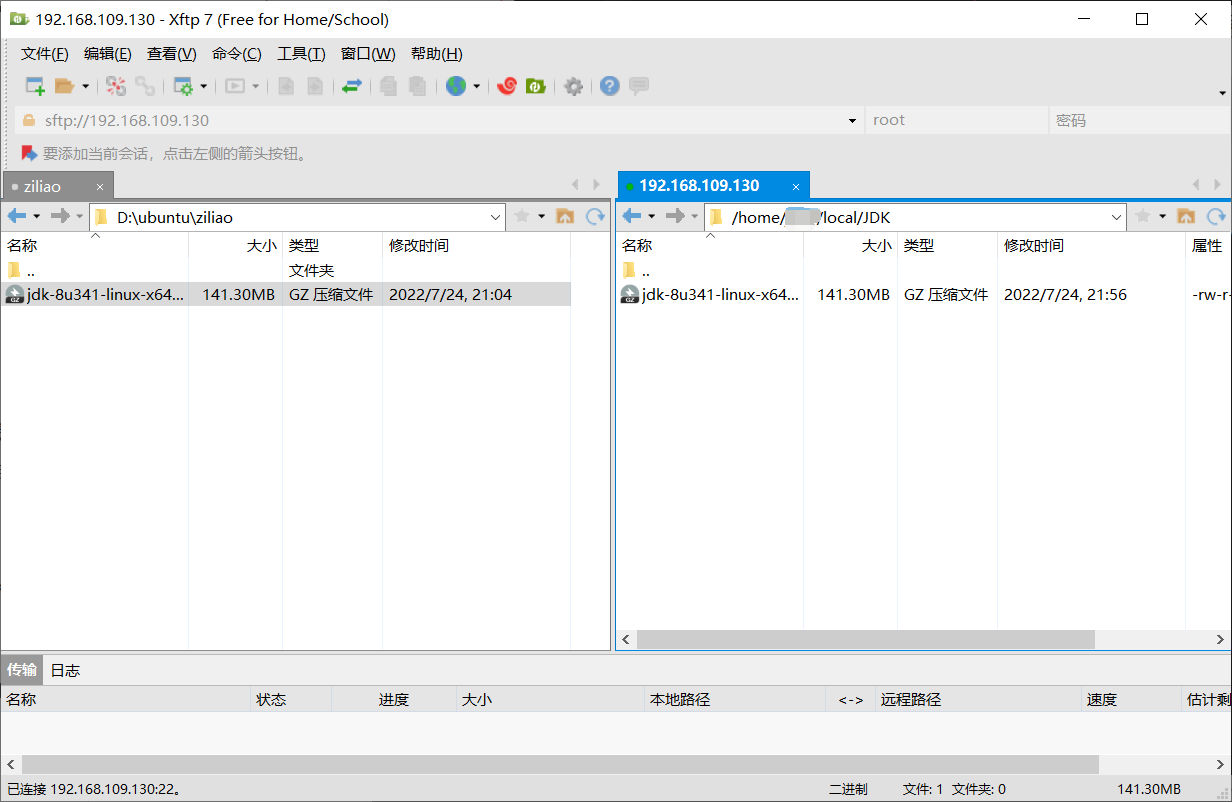Expand the globe icon dropdown arrow

476,86
